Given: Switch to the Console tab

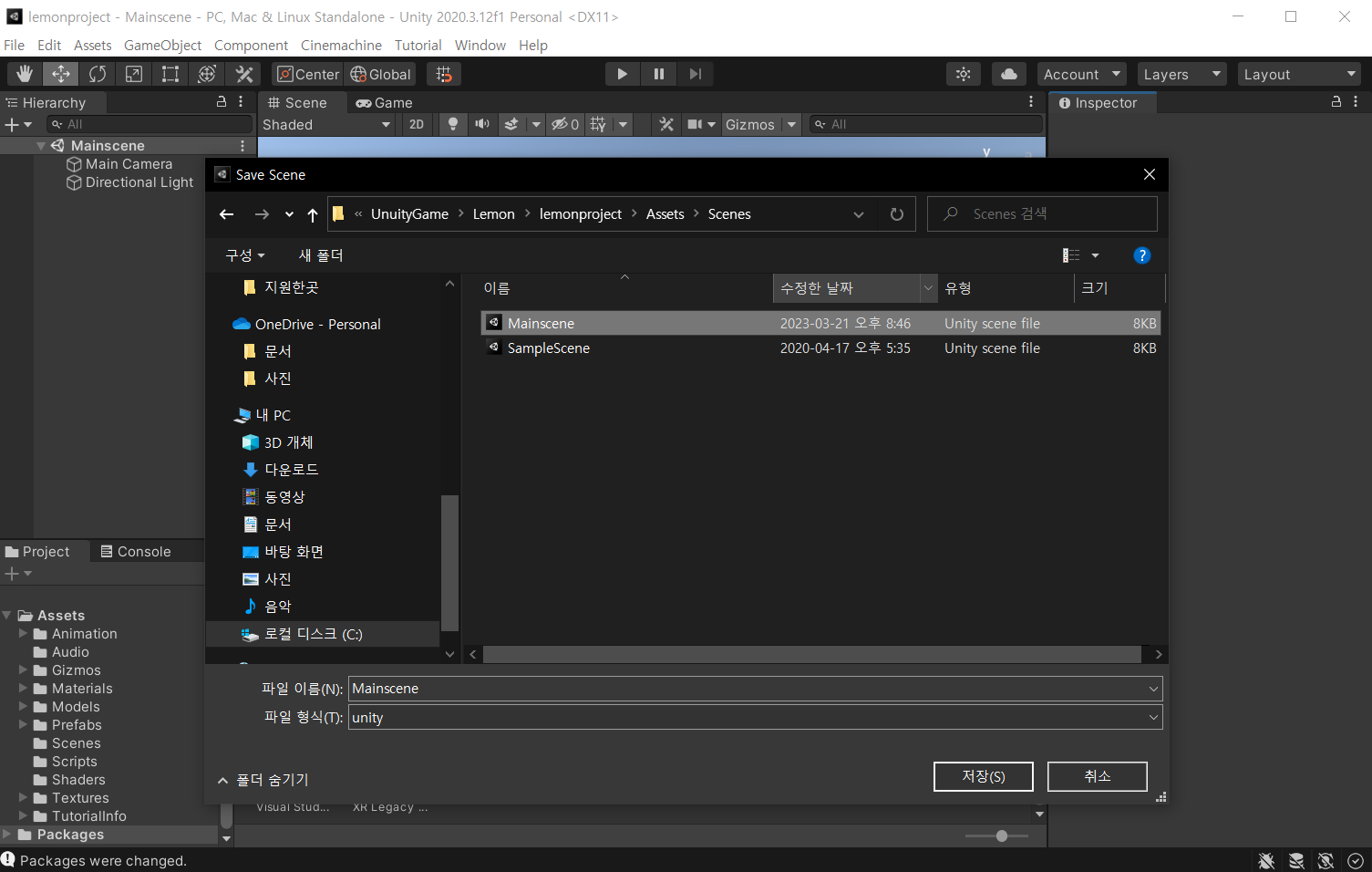Looking at the screenshot, I should [136, 552].
